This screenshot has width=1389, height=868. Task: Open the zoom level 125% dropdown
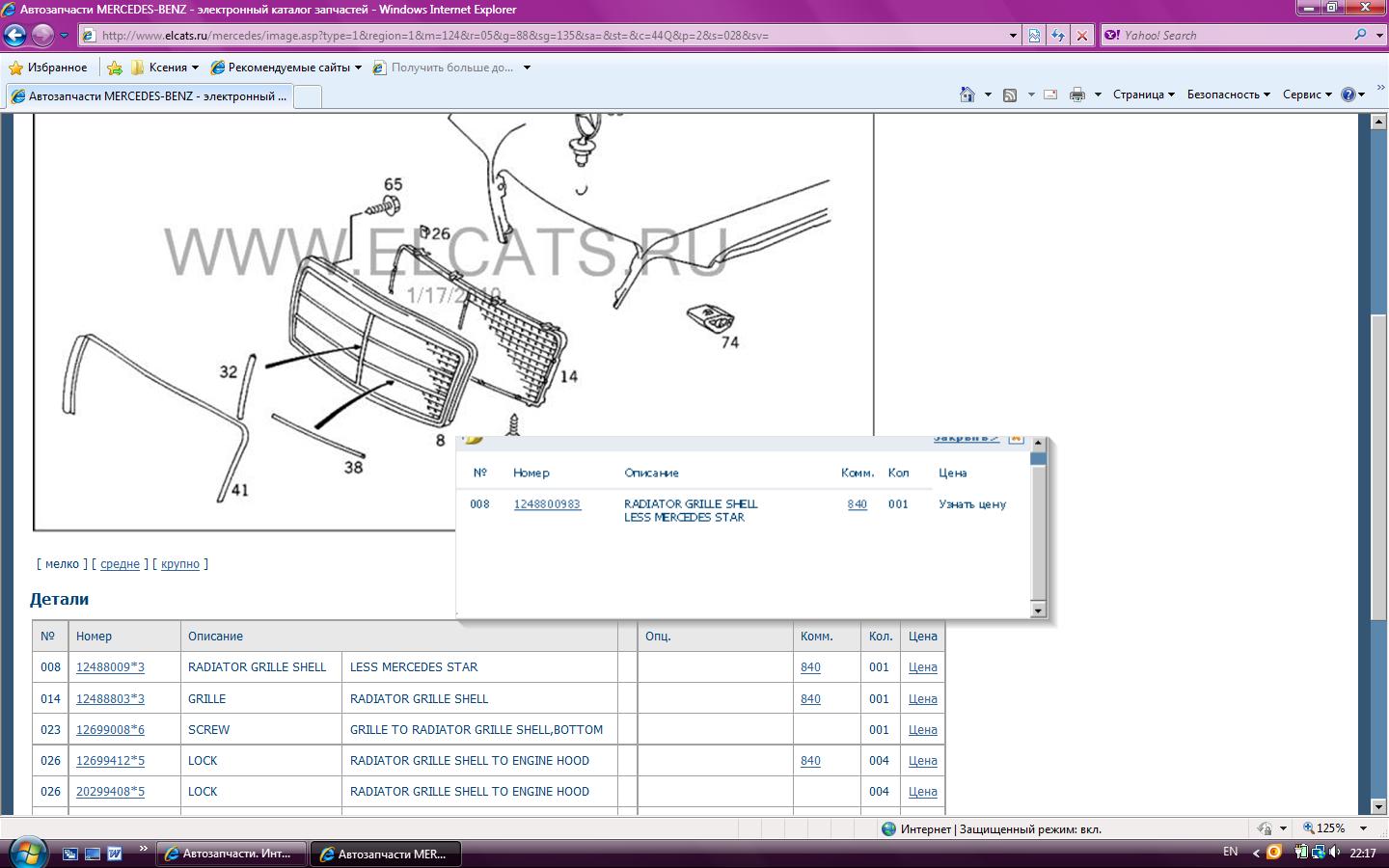point(1363,828)
